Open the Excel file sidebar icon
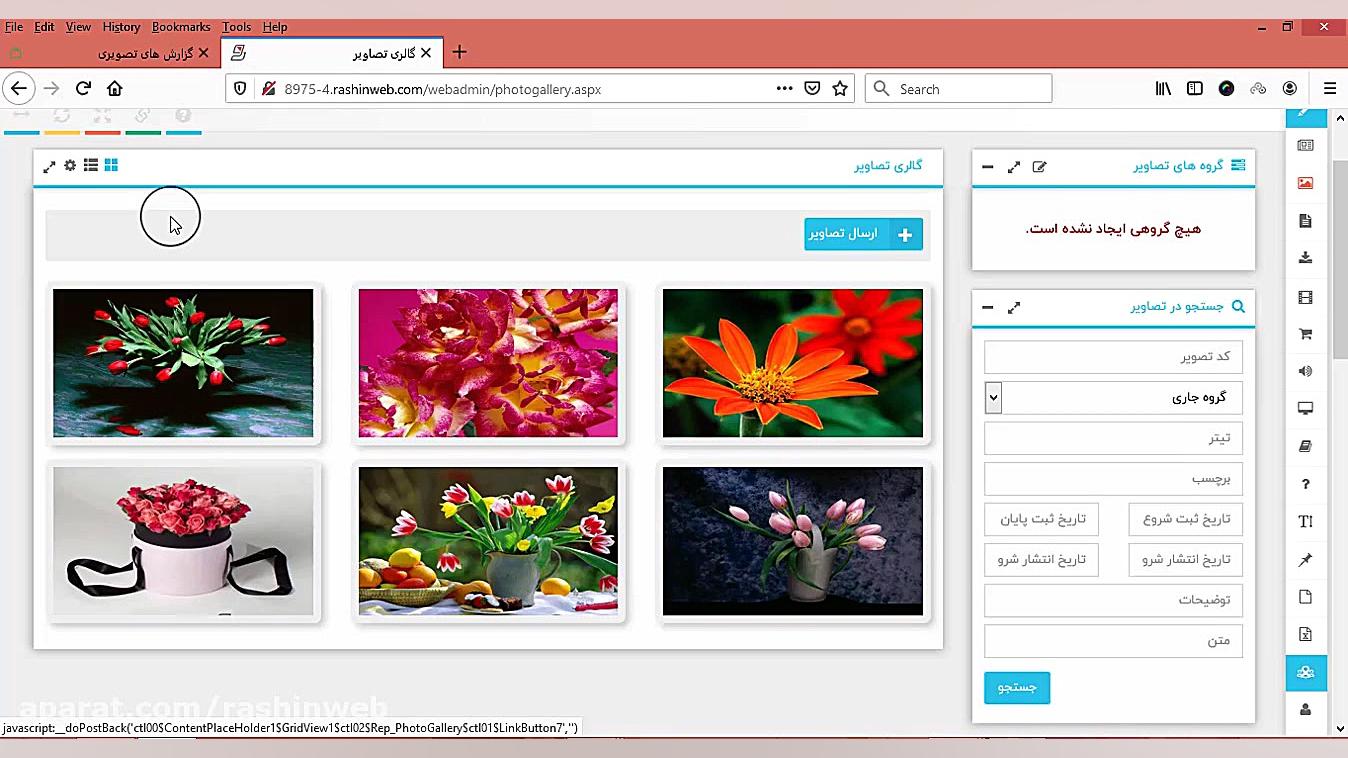 pyautogui.click(x=1305, y=634)
